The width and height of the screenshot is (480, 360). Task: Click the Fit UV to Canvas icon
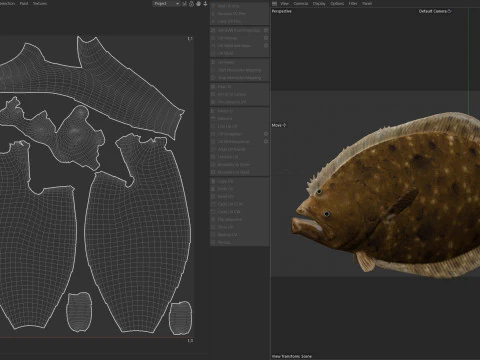coord(213,94)
